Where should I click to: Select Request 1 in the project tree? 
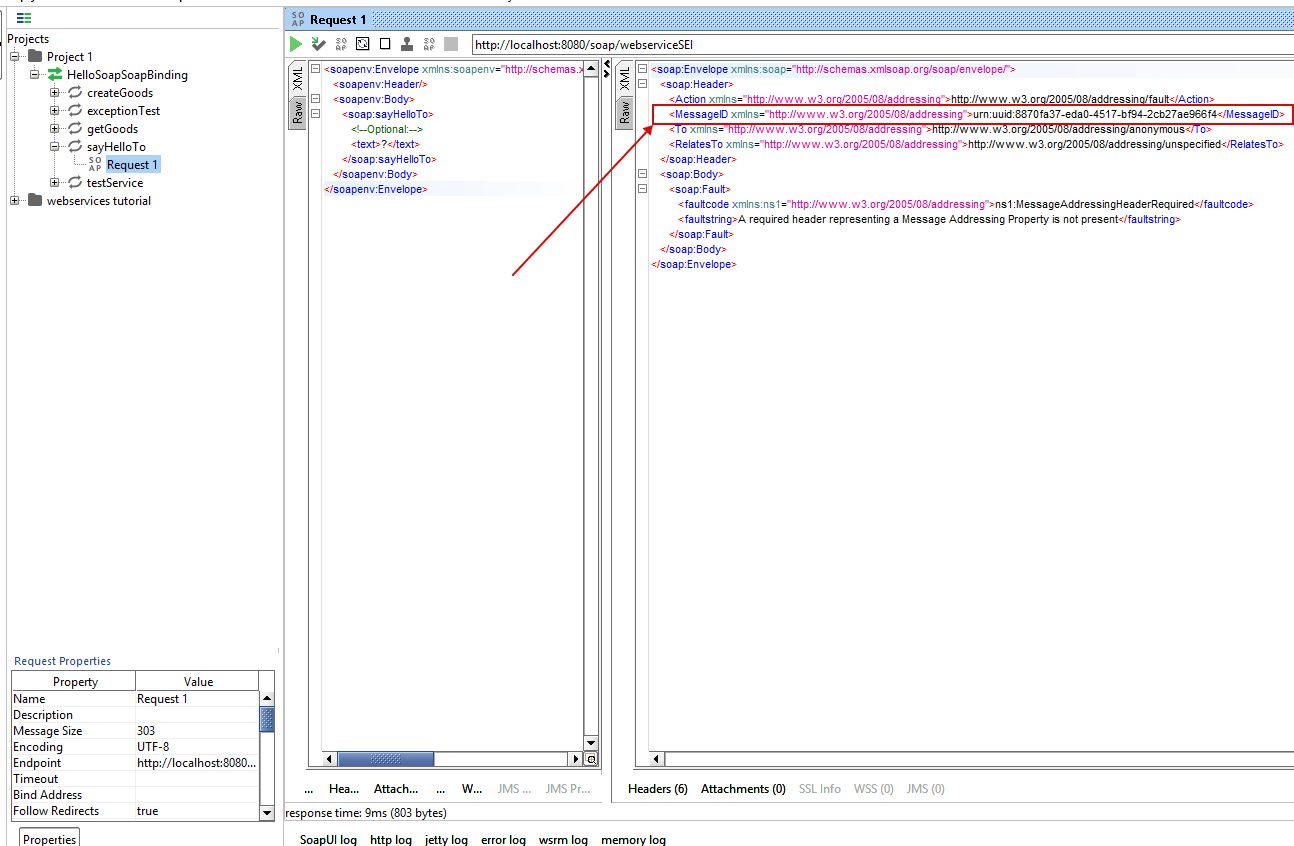[x=132, y=164]
